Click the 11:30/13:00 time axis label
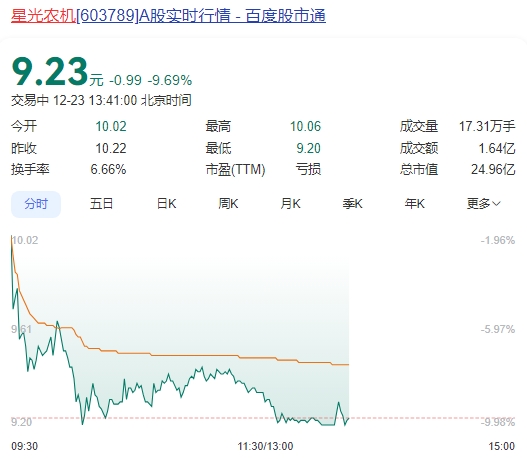The width and height of the screenshot is (527, 459). tap(266, 446)
